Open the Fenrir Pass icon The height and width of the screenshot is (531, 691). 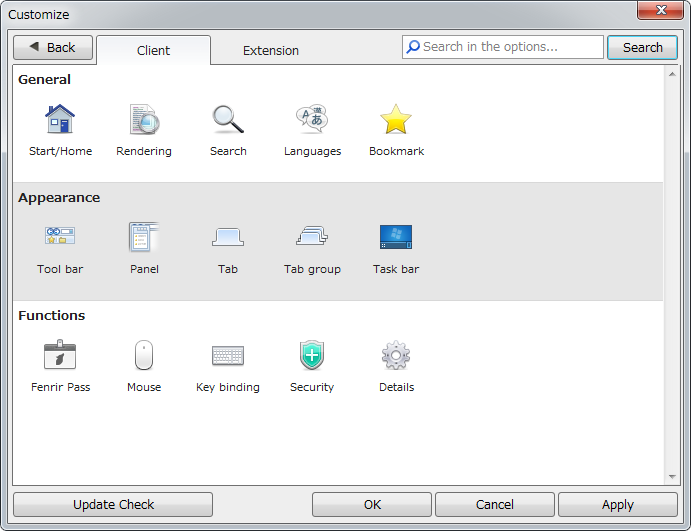click(60, 355)
